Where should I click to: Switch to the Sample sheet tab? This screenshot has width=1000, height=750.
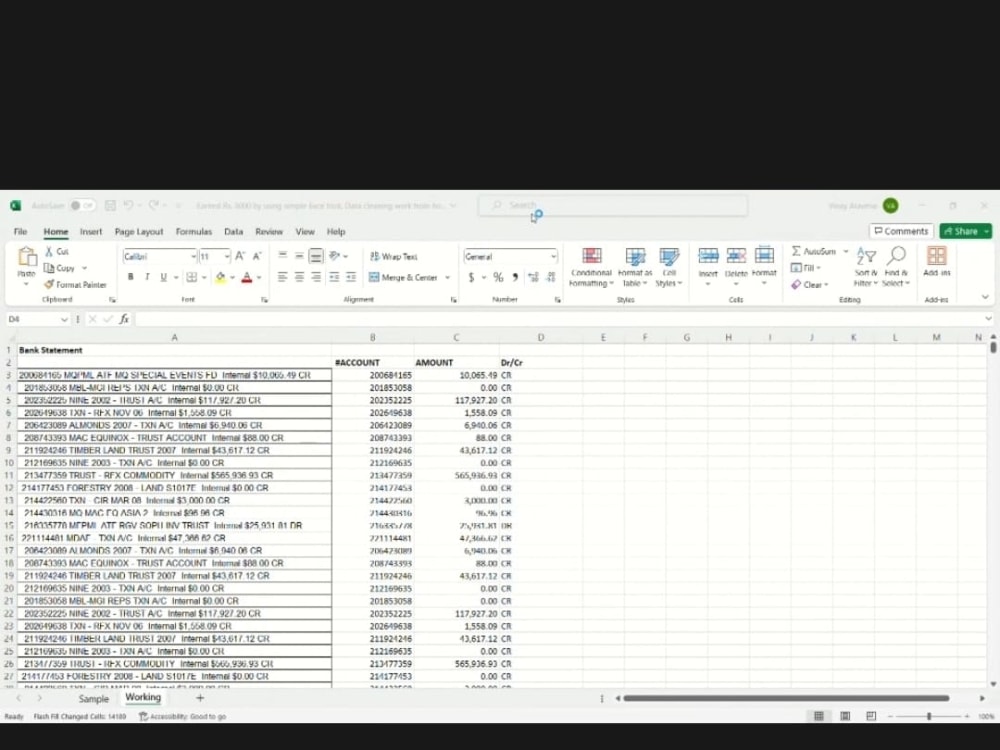coord(94,699)
